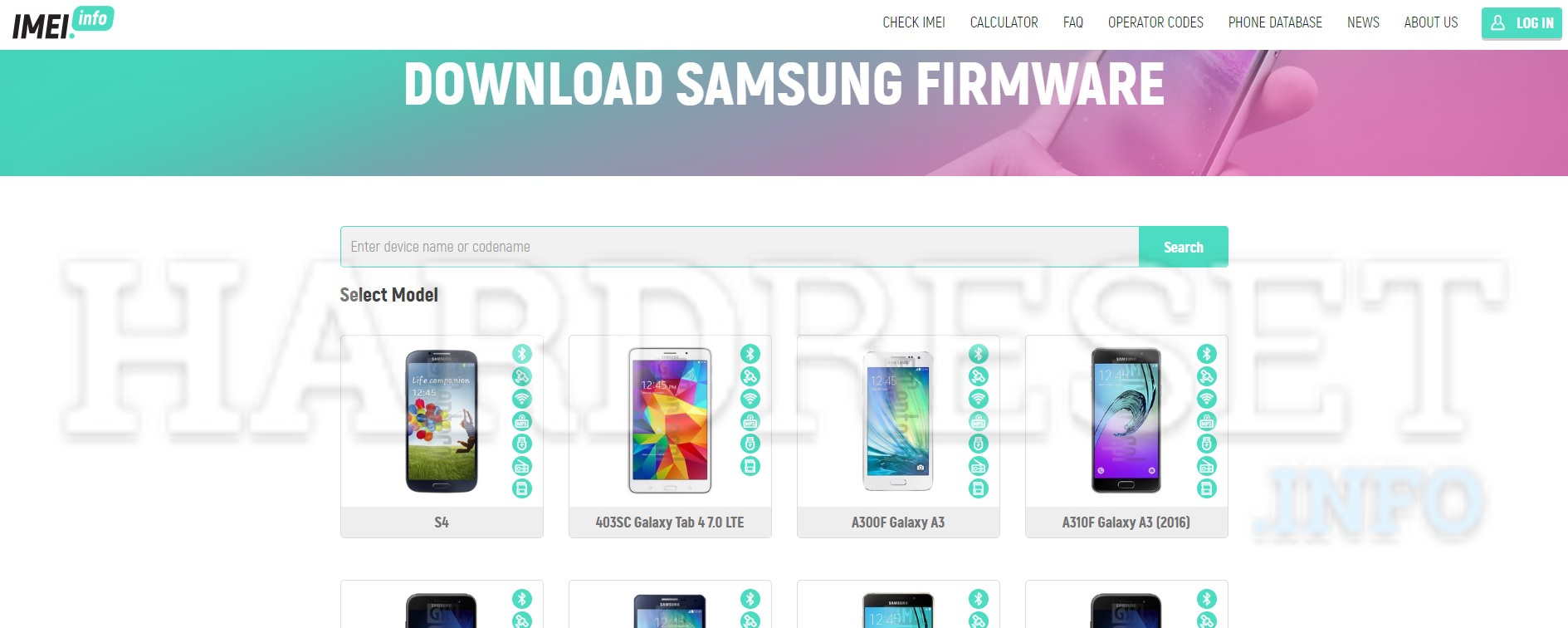The height and width of the screenshot is (628, 1568).
Task: Select the S4 phone thumbnail
Action: coord(442,421)
